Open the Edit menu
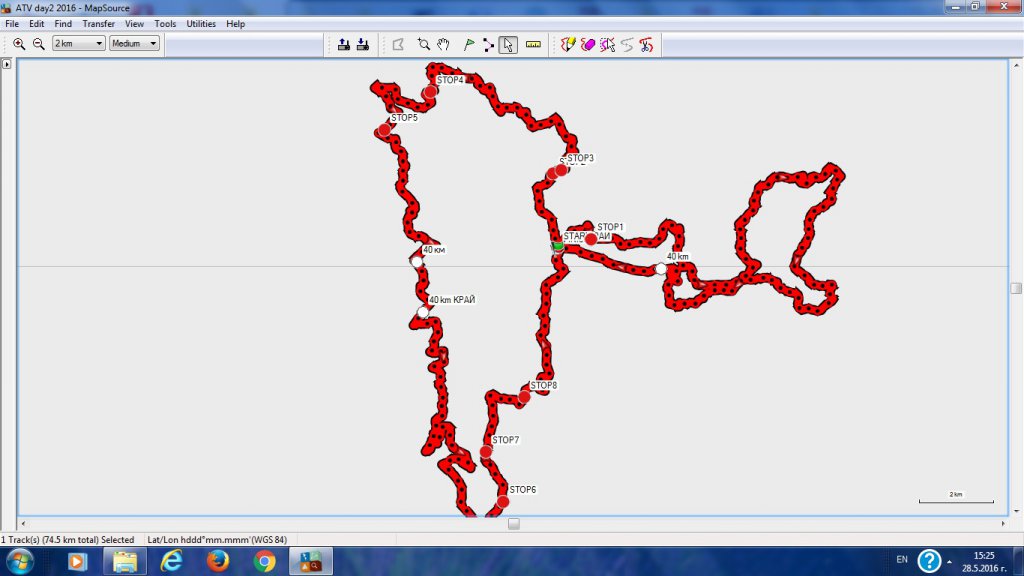The height and width of the screenshot is (576, 1024). [x=37, y=24]
